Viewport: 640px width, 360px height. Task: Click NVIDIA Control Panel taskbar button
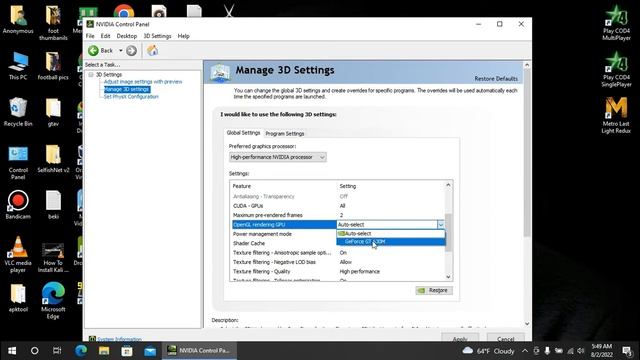199,351
